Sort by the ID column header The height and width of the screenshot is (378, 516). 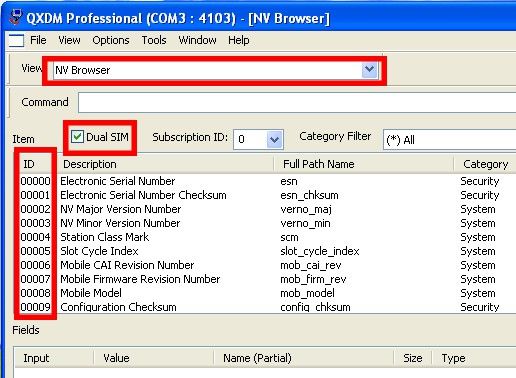tap(29, 164)
